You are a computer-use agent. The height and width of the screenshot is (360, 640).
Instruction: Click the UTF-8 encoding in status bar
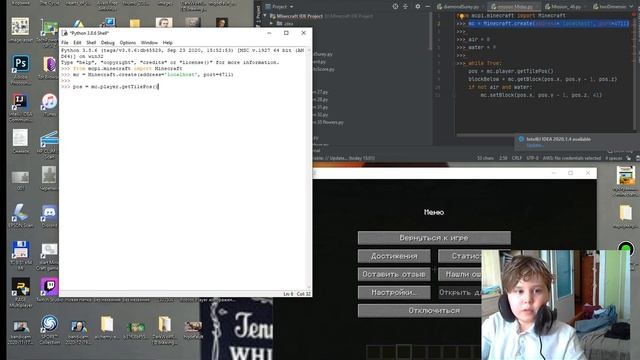pos(532,158)
